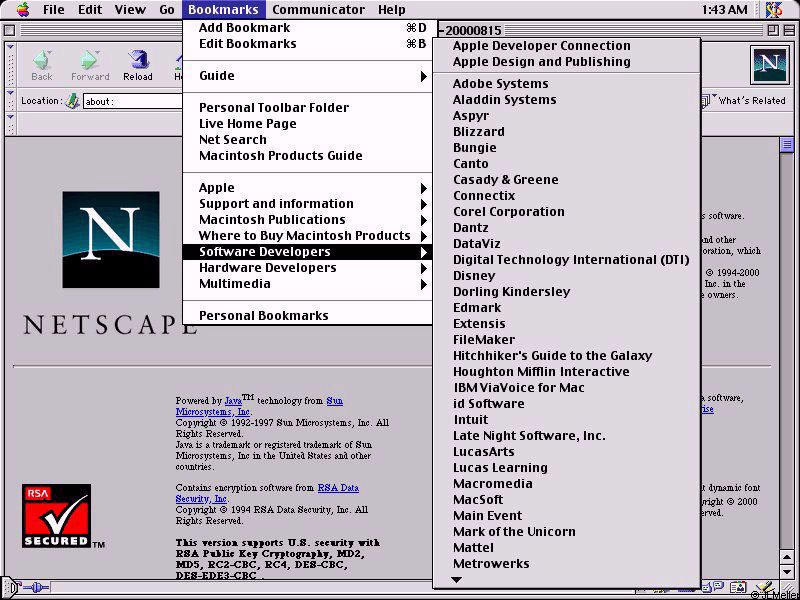Open Apple Design and Publishing bookmark
The width and height of the screenshot is (800, 600).
(x=566, y=62)
